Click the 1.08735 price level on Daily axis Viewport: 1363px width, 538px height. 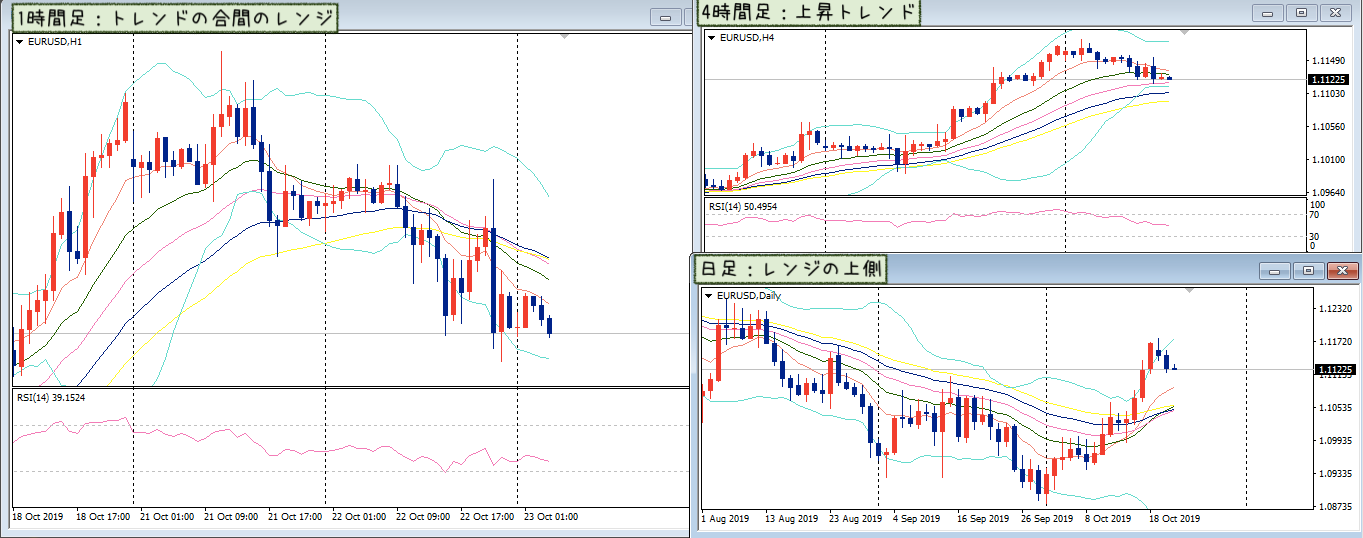pos(1337,506)
